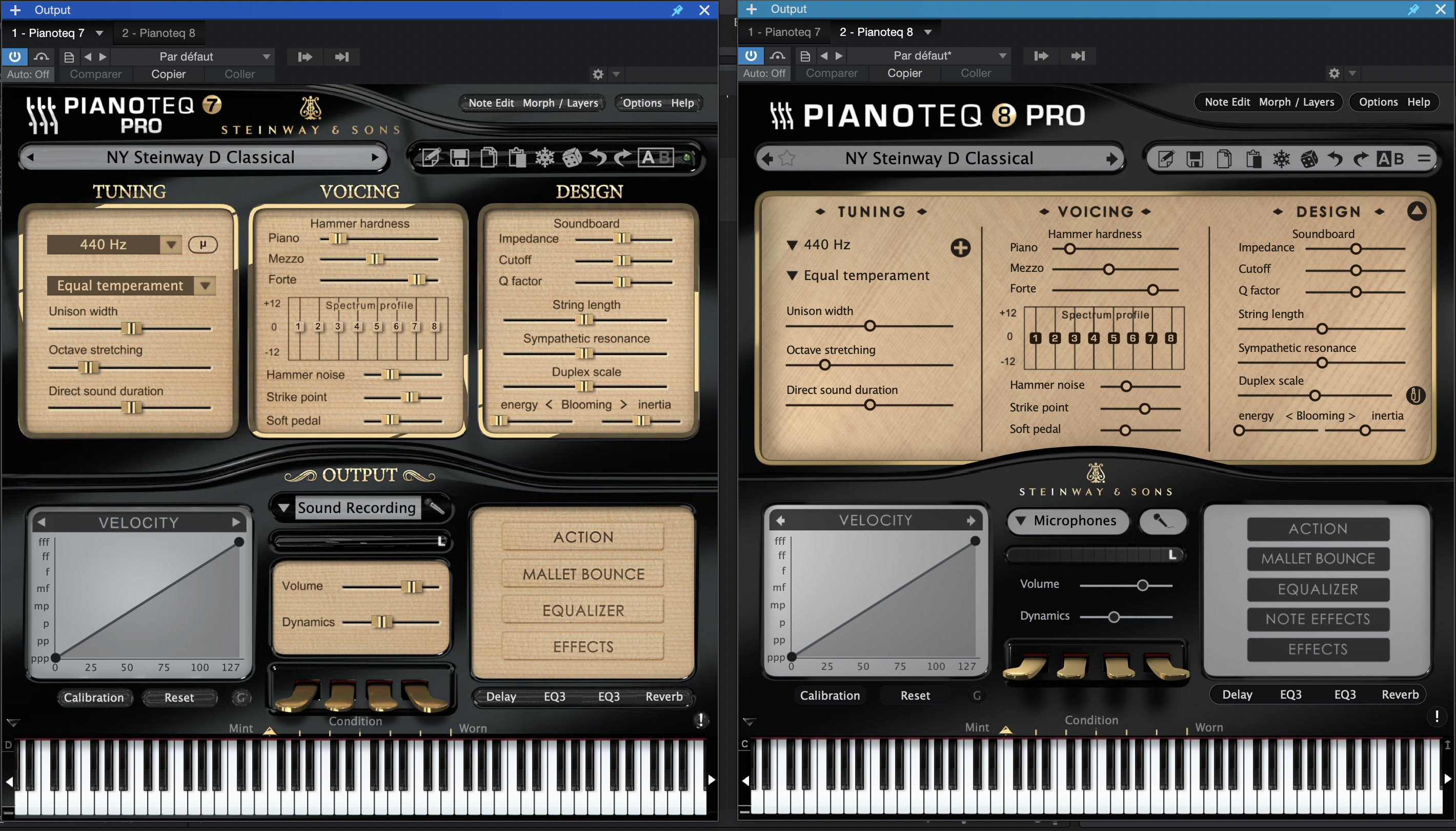The height and width of the screenshot is (831, 1456).
Task: Open the preset save disk icon in Pianoteq 8
Action: tap(1196, 159)
